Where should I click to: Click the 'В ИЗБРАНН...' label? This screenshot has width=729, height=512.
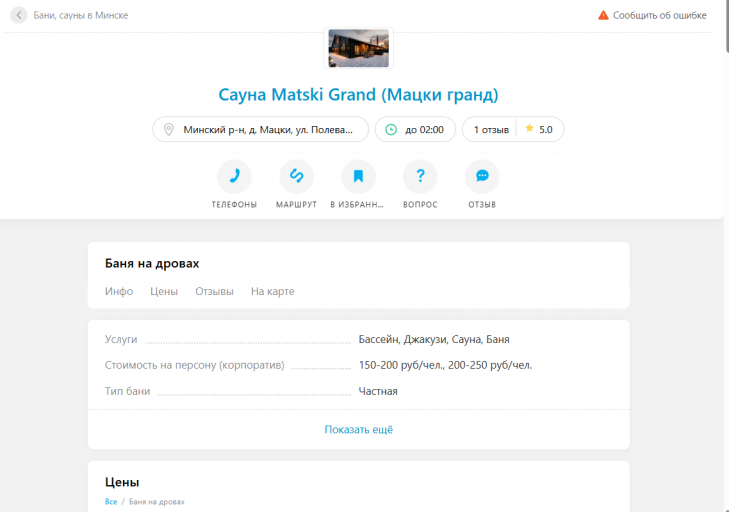[357, 205]
